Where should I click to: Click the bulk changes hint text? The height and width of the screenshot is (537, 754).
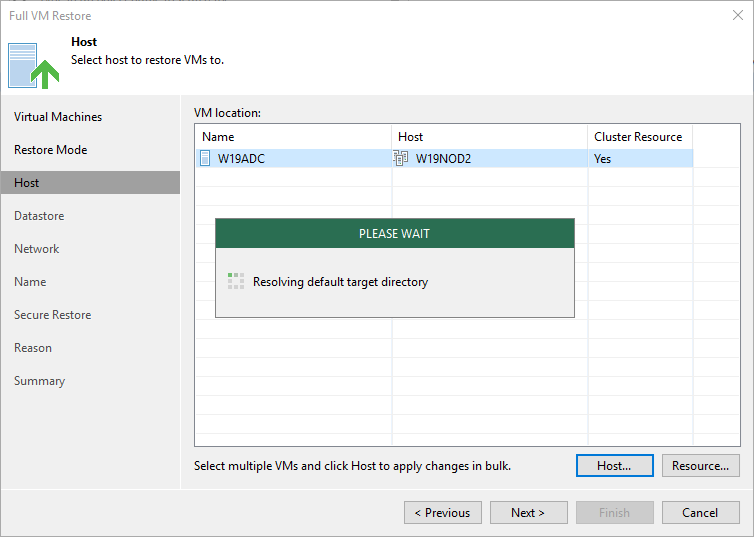pos(352,466)
